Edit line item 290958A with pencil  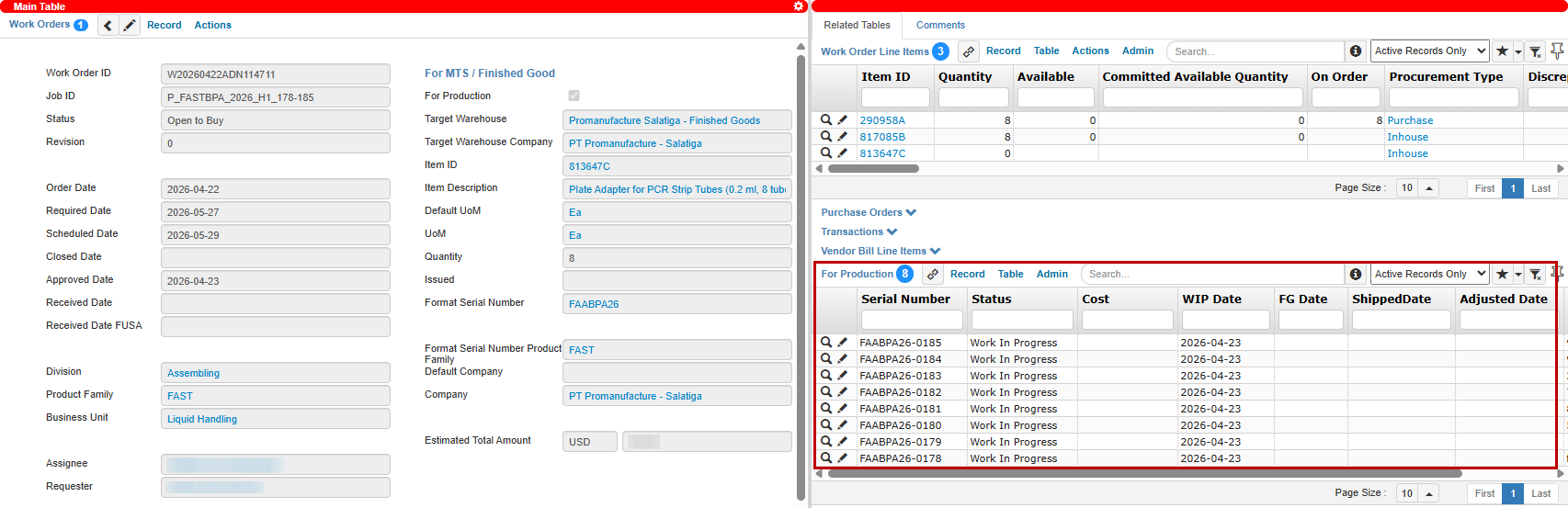[x=842, y=120]
